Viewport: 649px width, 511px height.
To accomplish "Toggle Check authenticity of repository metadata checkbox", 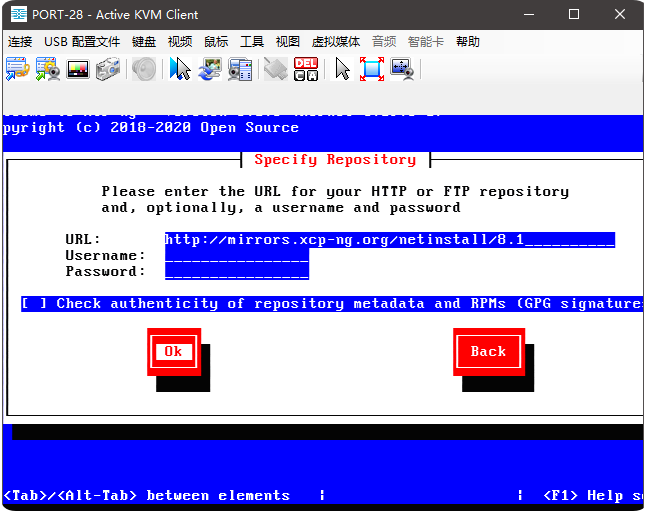I will (x=34, y=304).
